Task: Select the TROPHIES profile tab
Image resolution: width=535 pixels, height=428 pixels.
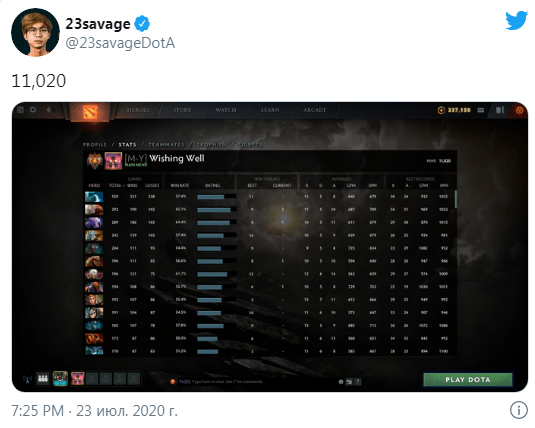Action: coord(211,145)
